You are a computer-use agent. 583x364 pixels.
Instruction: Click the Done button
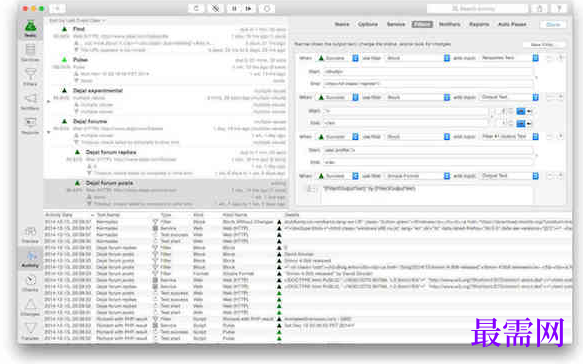click(x=553, y=24)
